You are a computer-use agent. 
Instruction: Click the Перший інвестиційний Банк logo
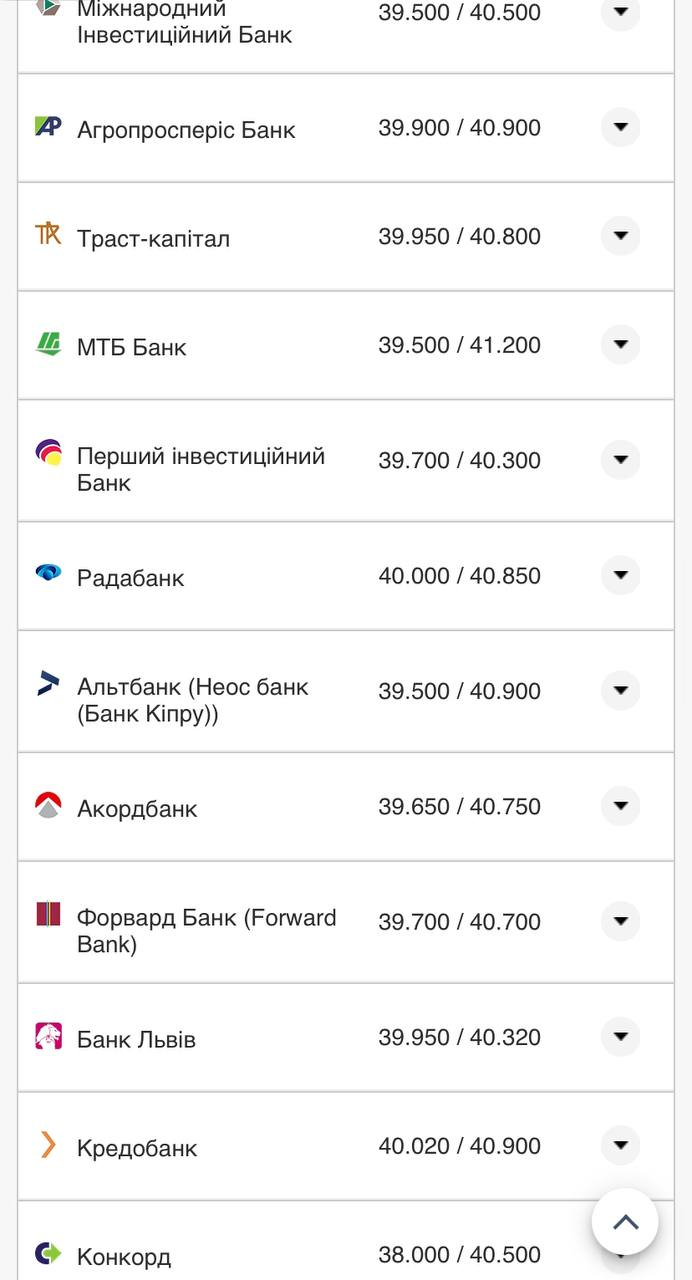click(48, 454)
